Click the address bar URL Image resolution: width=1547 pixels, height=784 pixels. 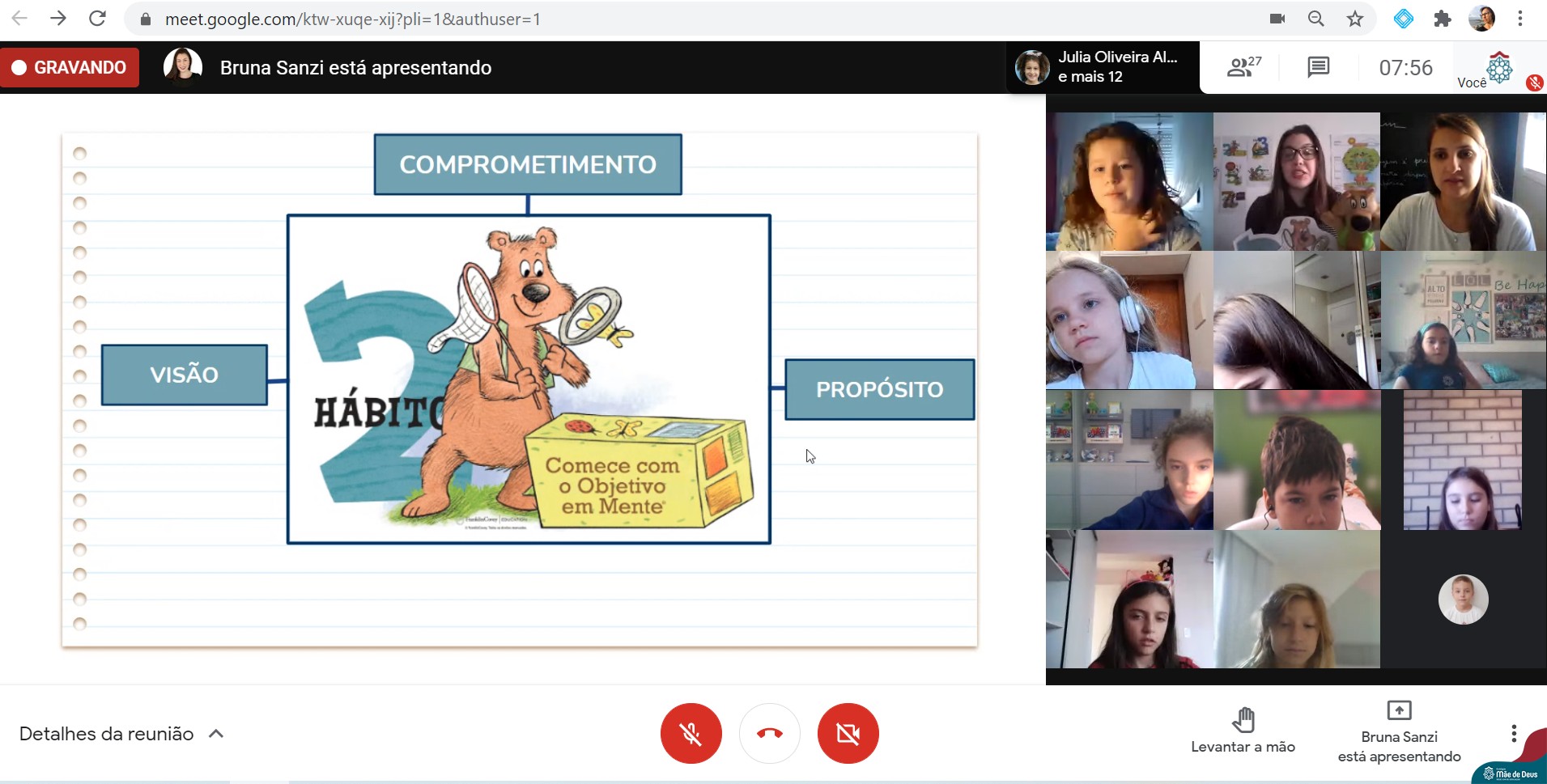pyautogui.click(x=352, y=19)
